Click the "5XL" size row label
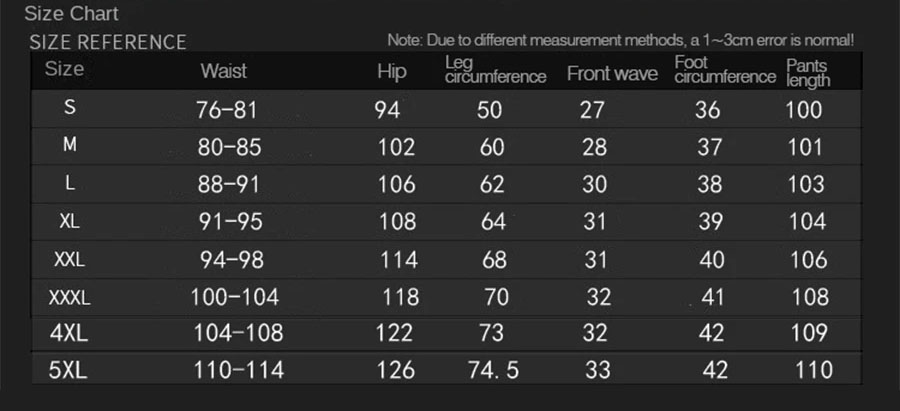The image size is (900, 411). [68, 370]
